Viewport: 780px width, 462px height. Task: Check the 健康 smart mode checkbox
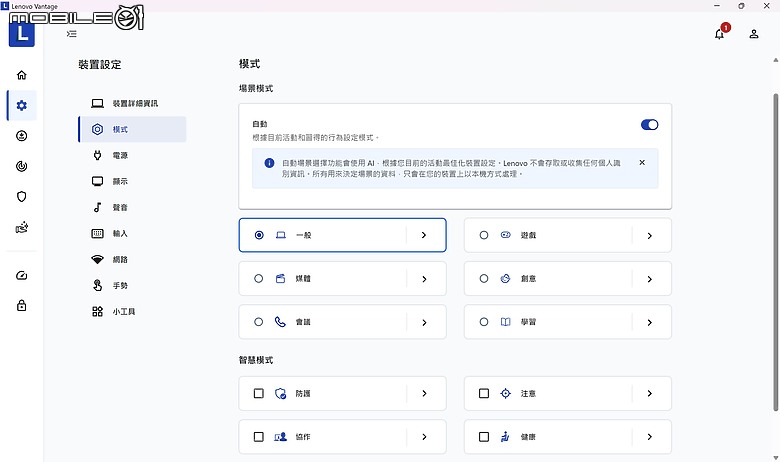[x=484, y=437]
